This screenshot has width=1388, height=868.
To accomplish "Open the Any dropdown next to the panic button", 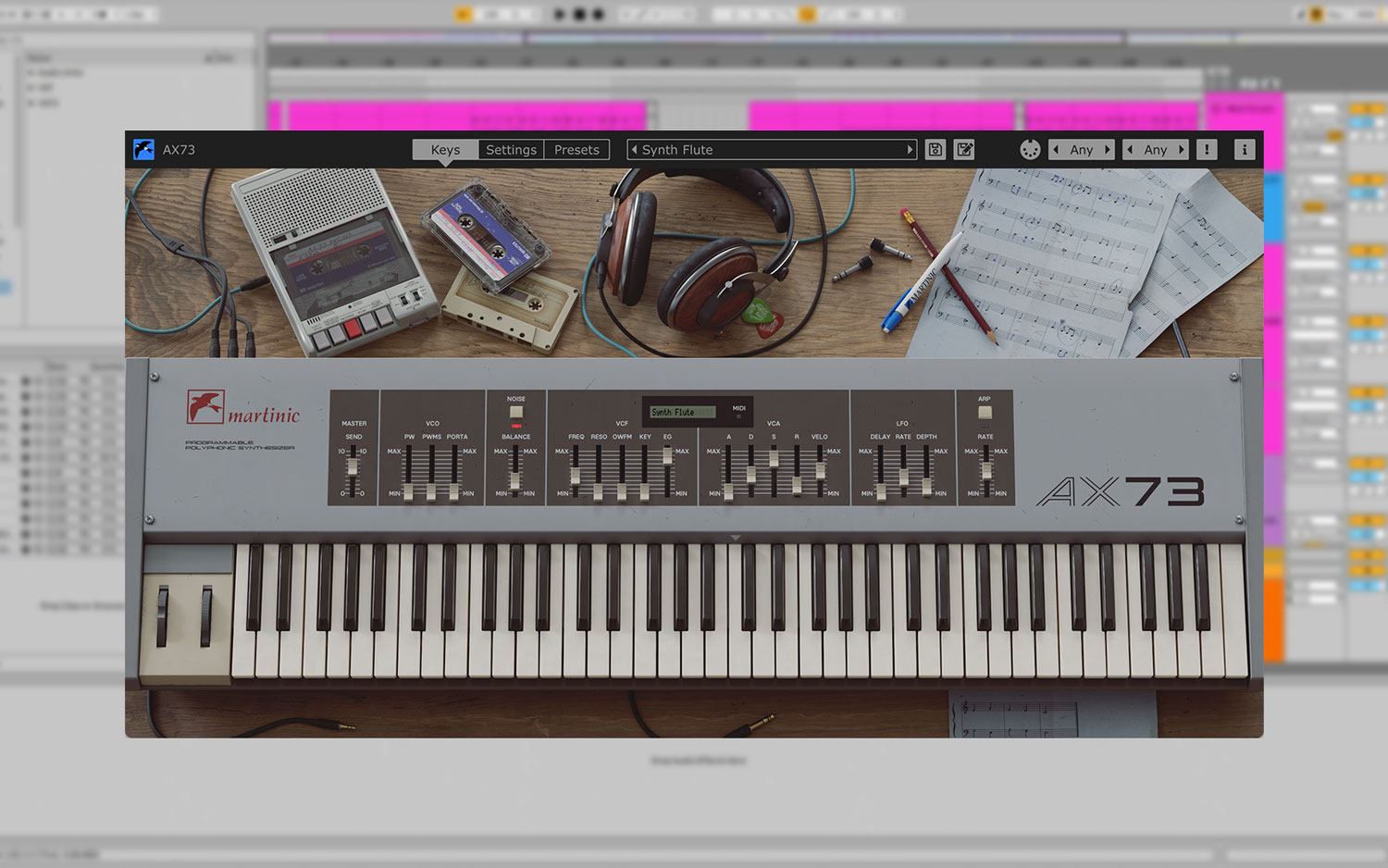I will point(1156,149).
